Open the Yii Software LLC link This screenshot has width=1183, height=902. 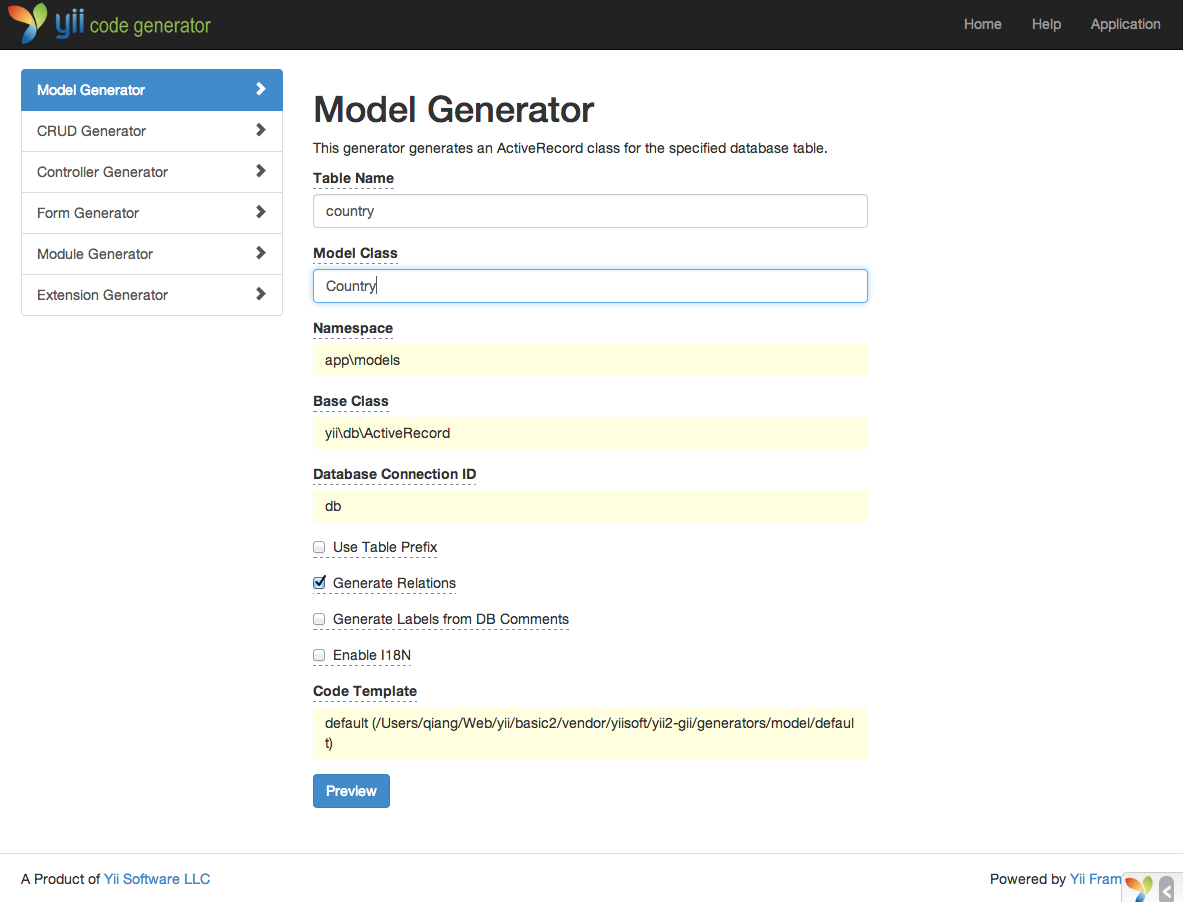[157, 879]
